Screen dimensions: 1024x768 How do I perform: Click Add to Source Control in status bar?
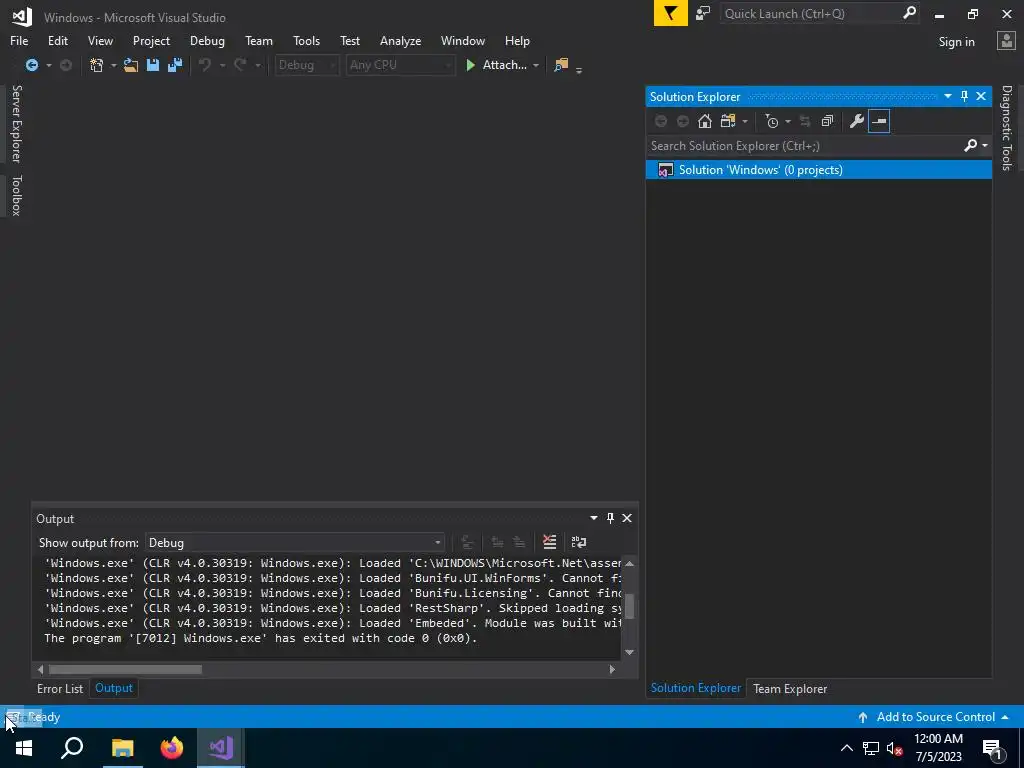(933, 717)
